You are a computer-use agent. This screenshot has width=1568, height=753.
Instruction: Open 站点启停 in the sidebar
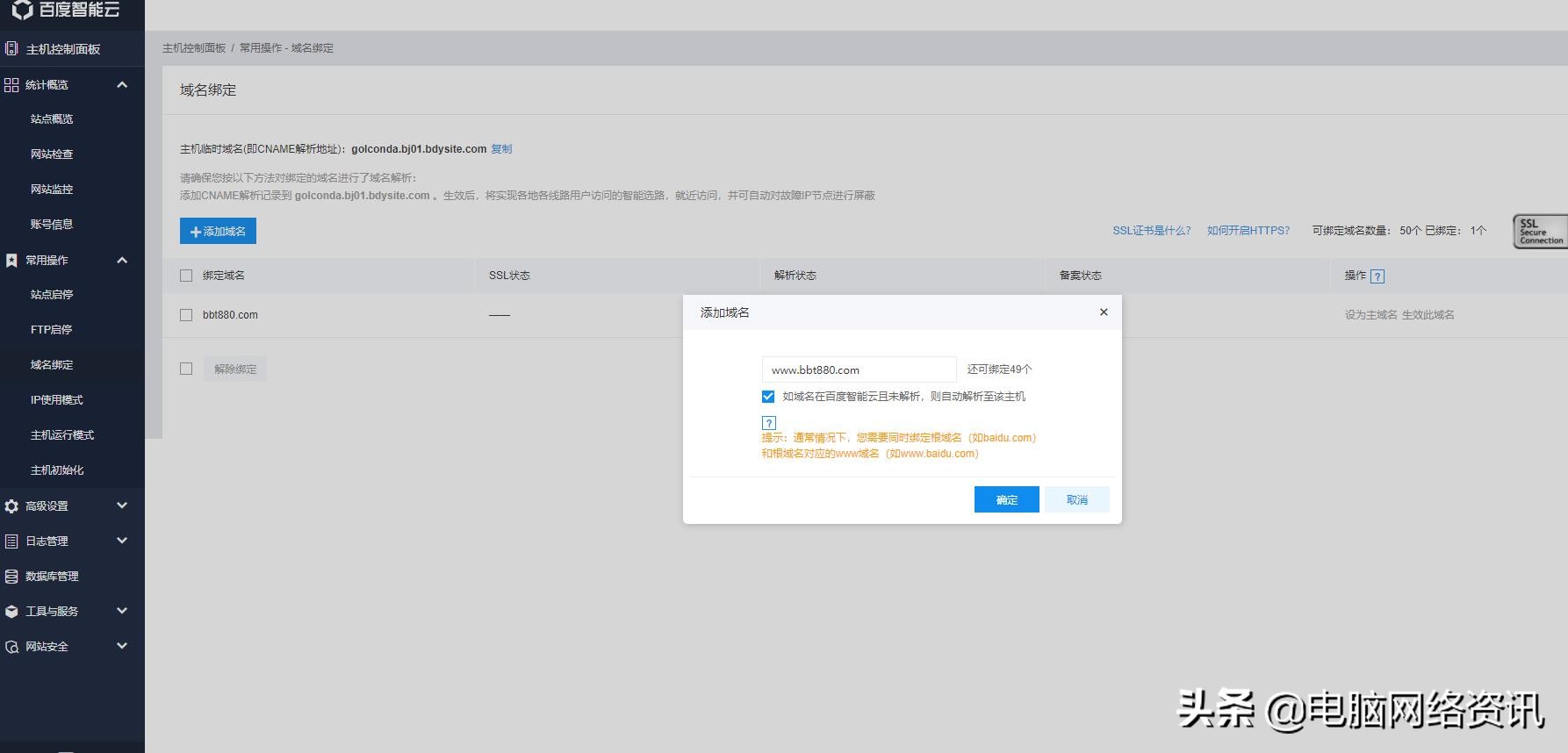[52, 295]
